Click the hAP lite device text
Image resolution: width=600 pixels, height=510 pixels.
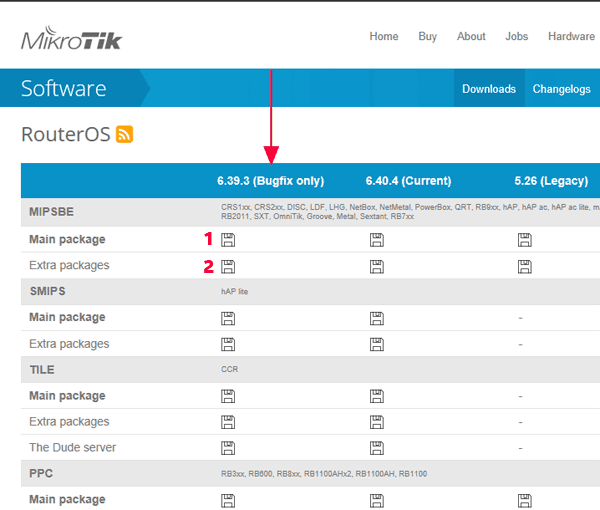(235, 292)
